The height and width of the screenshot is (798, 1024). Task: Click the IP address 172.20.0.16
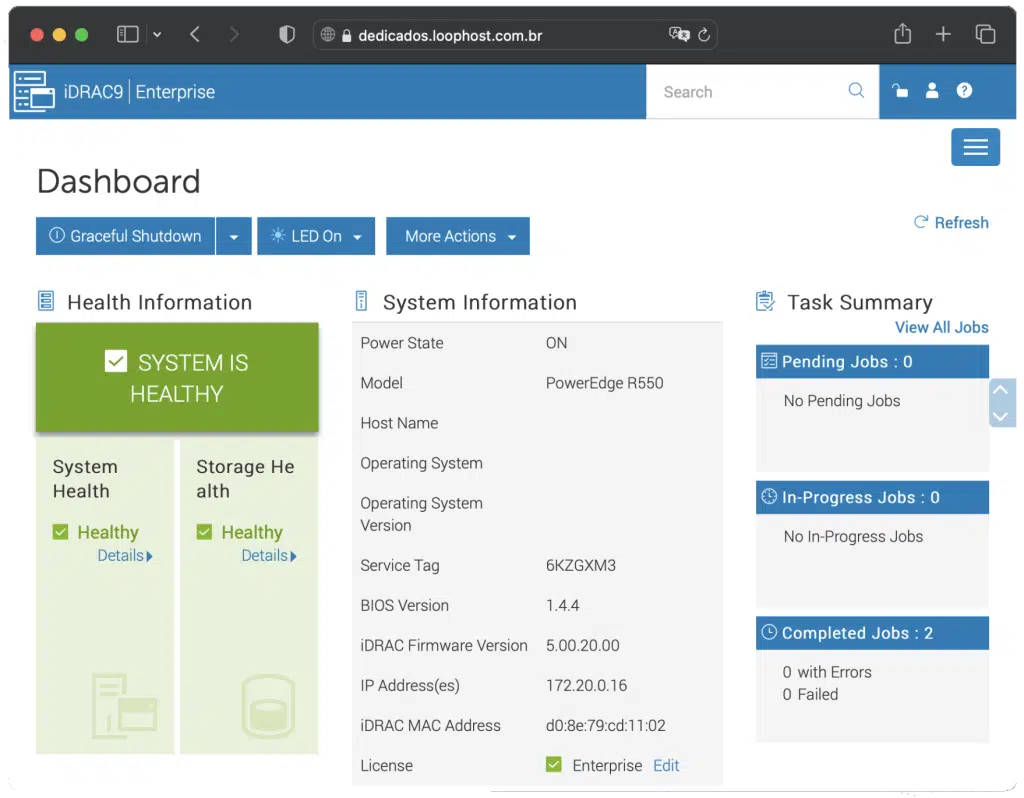[586, 686]
